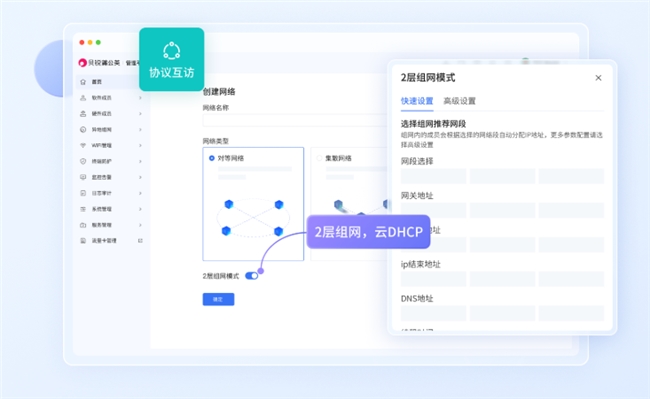Expand the 系统管理 chevron

(x=140, y=209)
